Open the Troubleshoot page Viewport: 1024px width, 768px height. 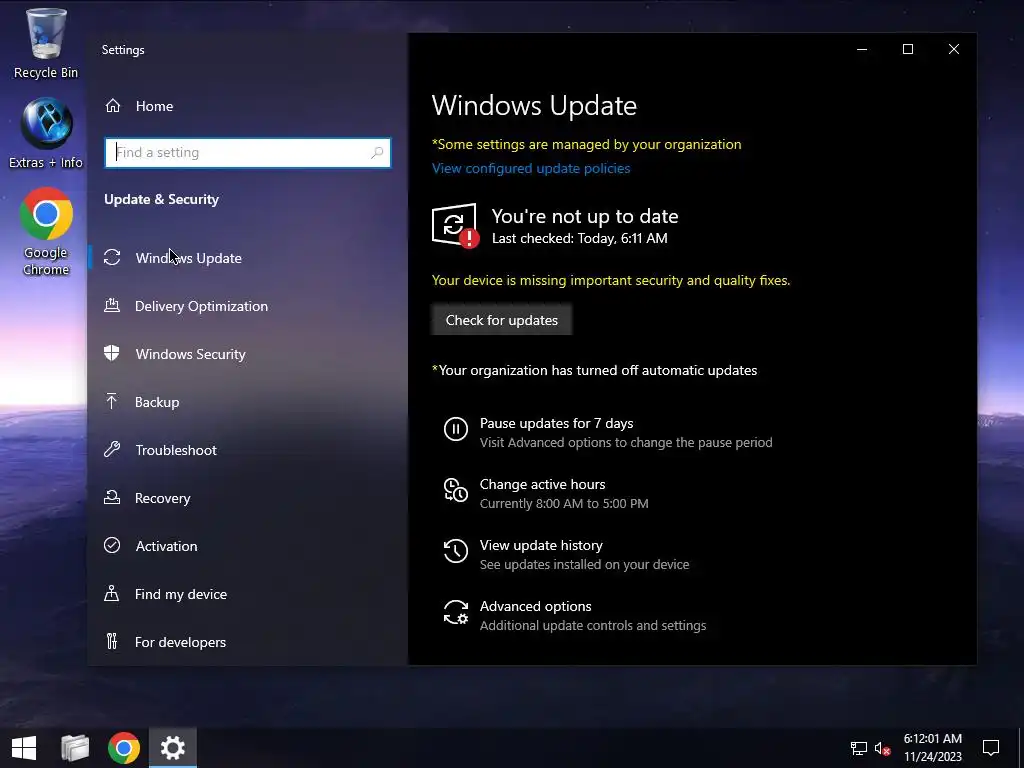[248, 450]
